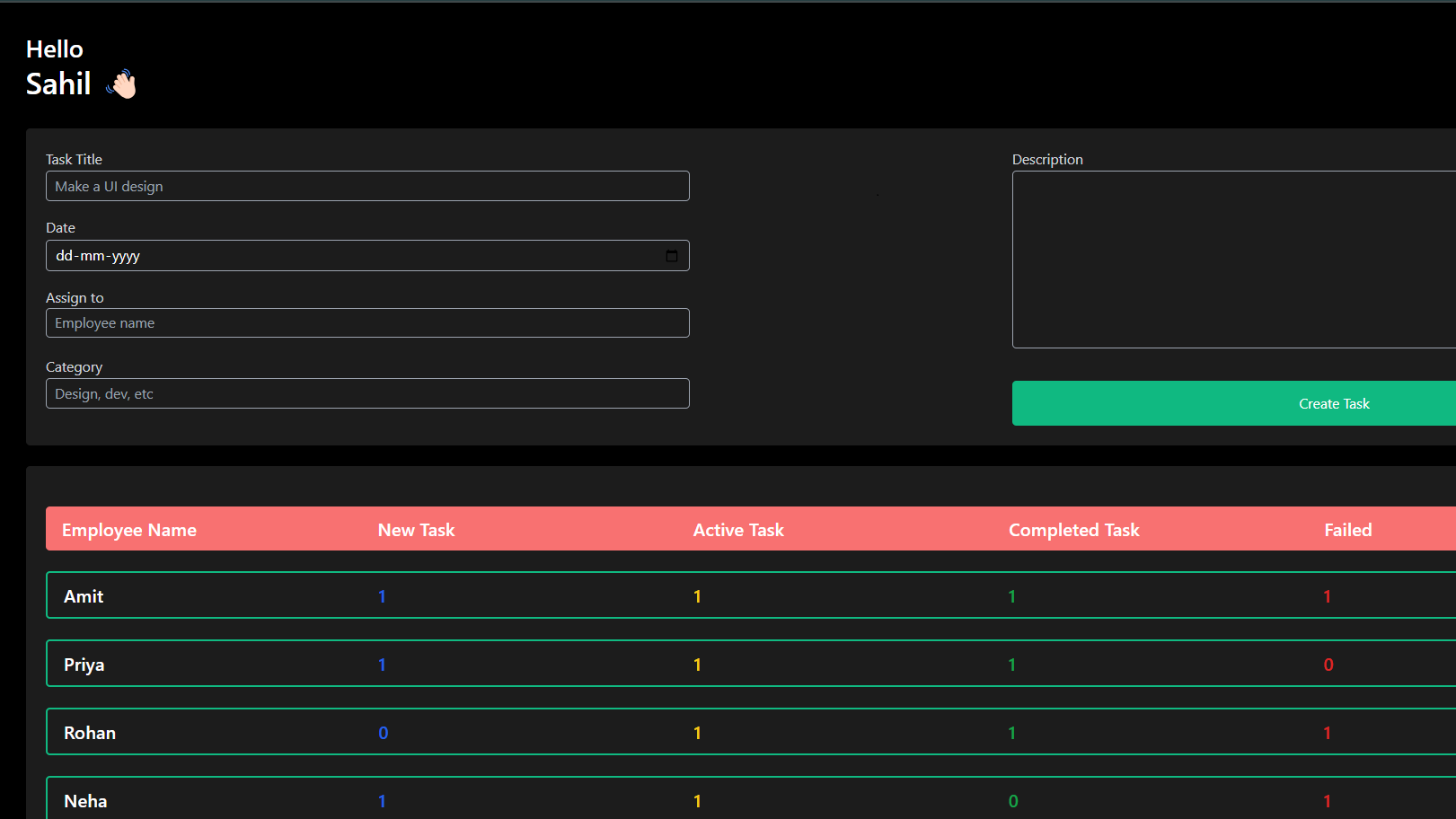Focus the Task Title input field
The width and height of the screenshot is (1456, 819).
367,186
